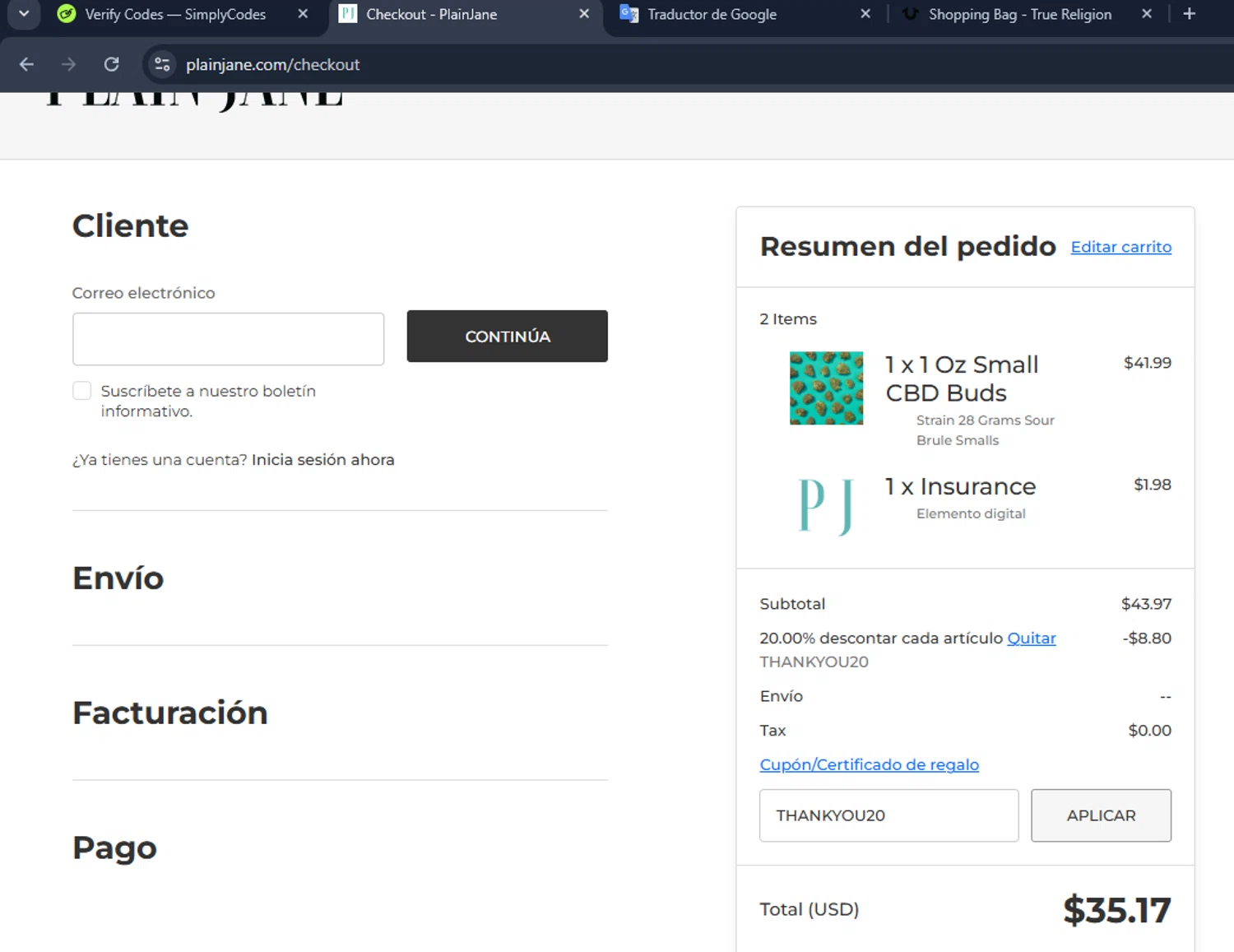Click the $41.99 item price
1234x952 pixels.
[1148, 362]
